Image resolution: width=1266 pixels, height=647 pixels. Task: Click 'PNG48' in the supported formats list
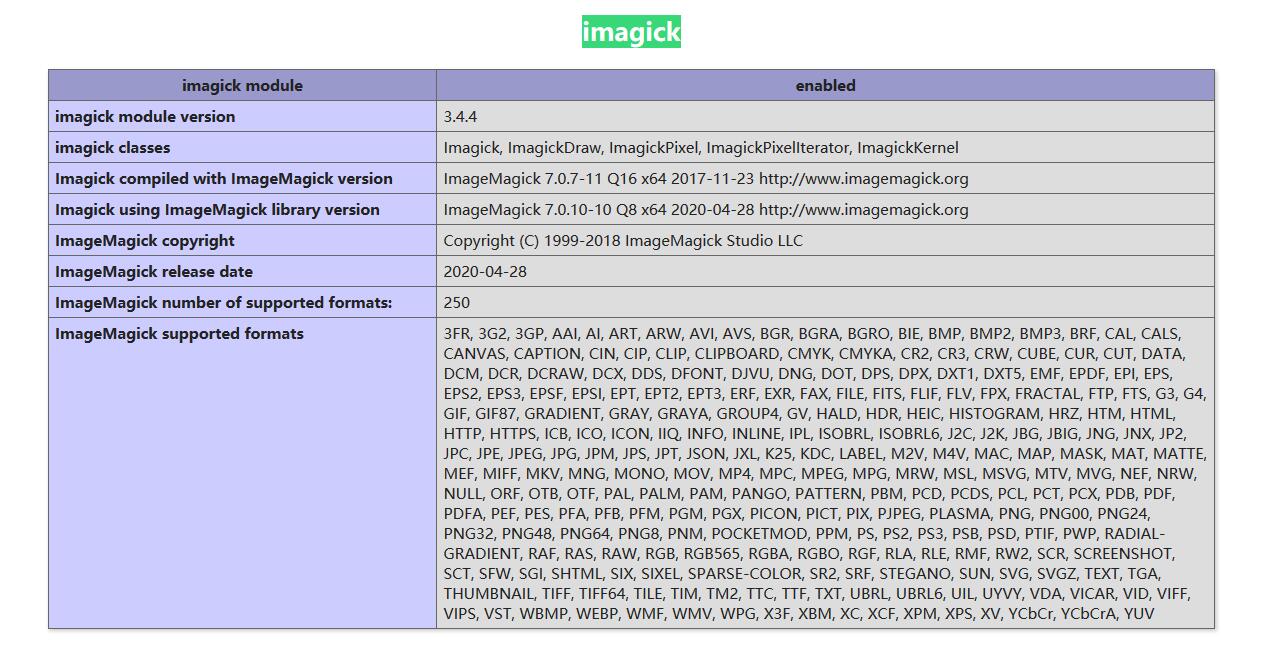click(x=526, y=534)
